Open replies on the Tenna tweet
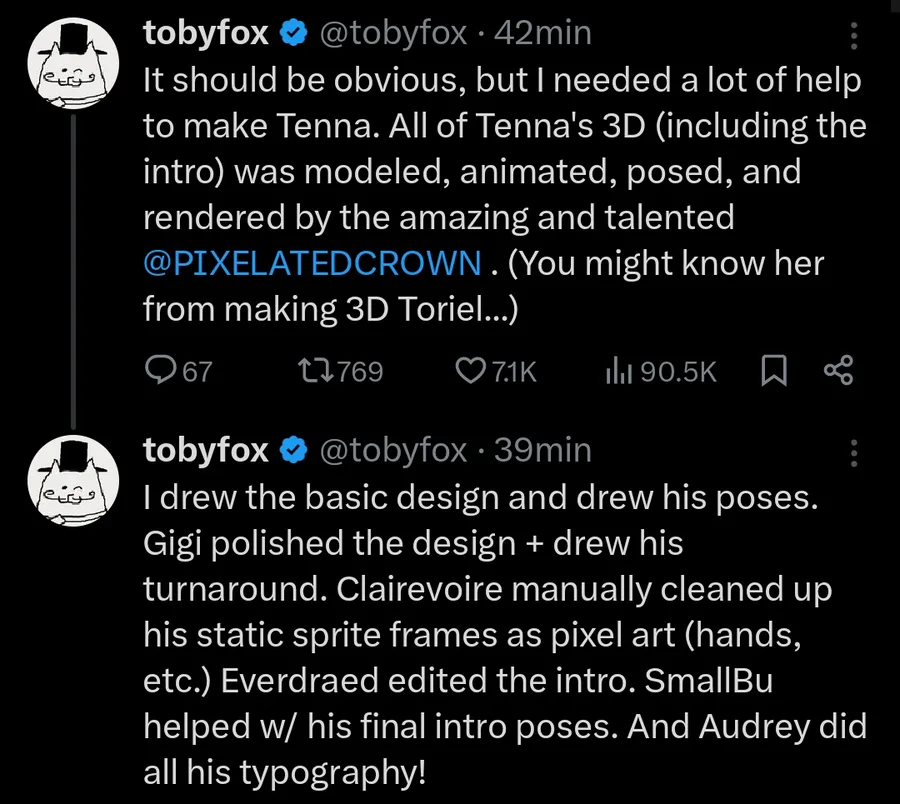The image size is (900, 804). [179, 371]
